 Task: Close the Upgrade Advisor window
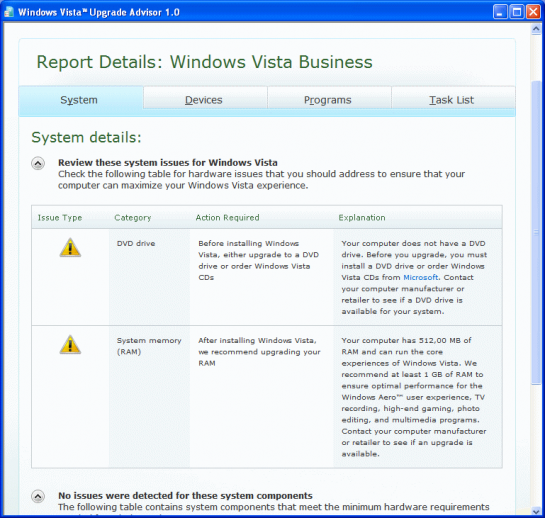533,12
